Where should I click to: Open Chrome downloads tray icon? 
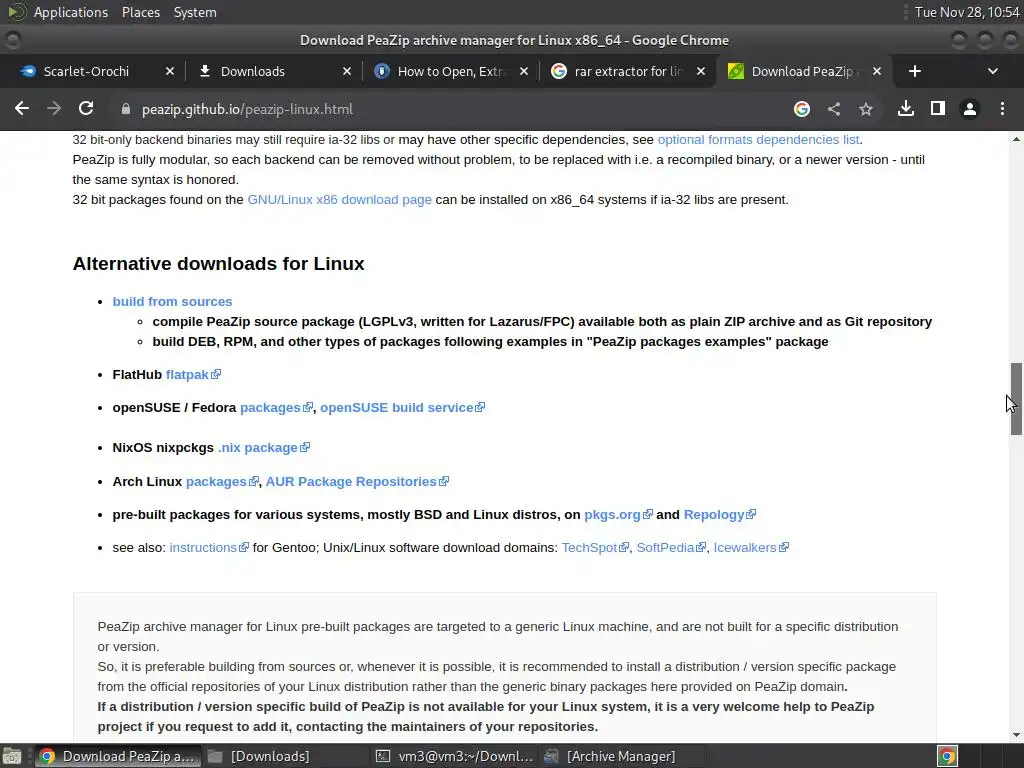point(906,108)
